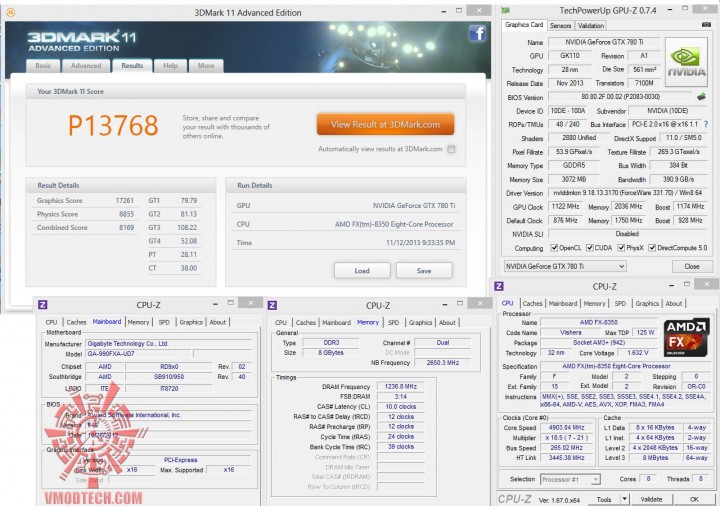Toggle PhysX checkbox in GPU-Z

(x=621, y=248)
